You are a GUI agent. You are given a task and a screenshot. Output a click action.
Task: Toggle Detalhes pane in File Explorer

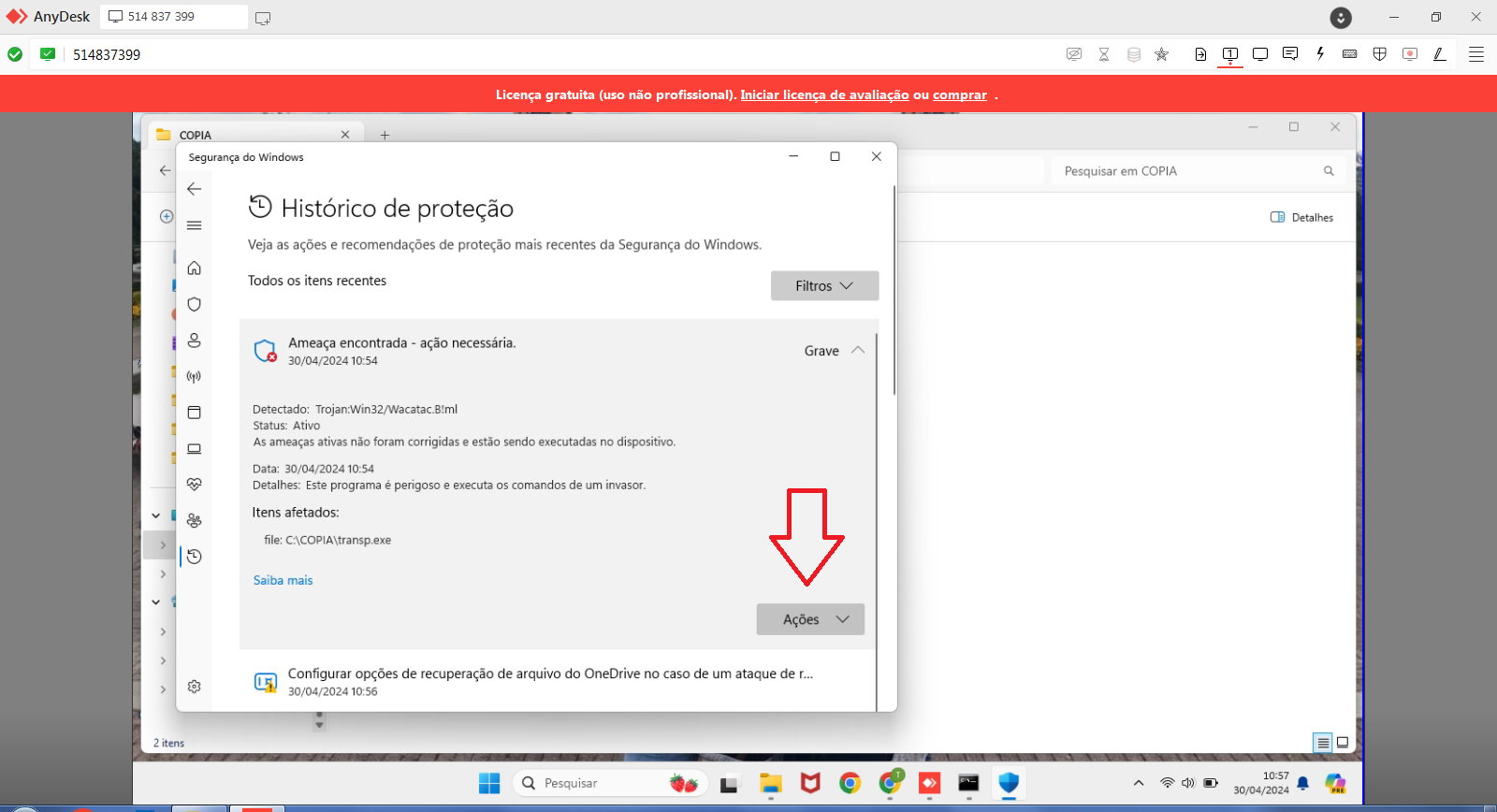point(1302,217)
